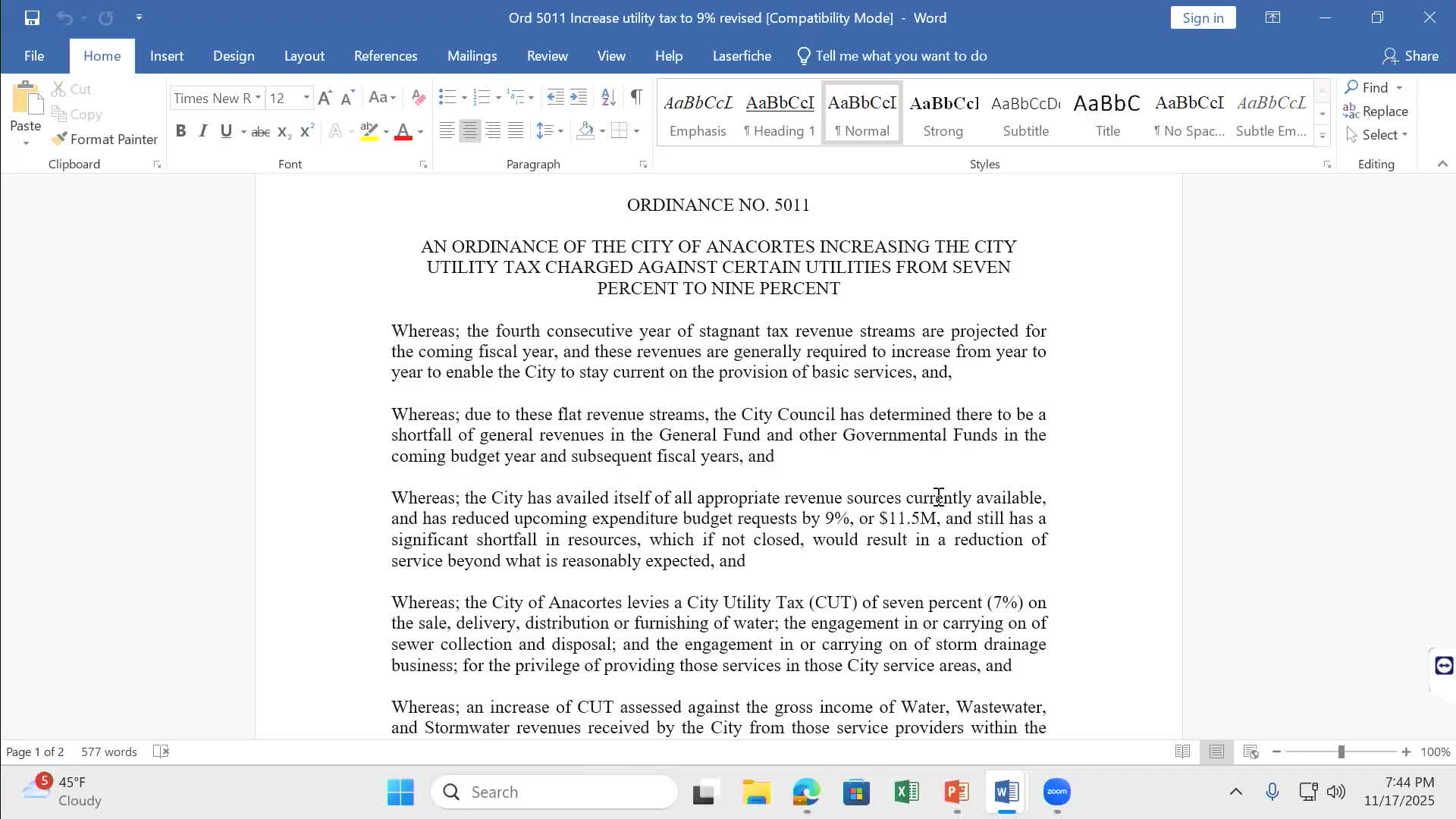The image size is (1456, 819).
Task: Apply text highlight color
Action: pyautogui.click(x=369, y=130)
